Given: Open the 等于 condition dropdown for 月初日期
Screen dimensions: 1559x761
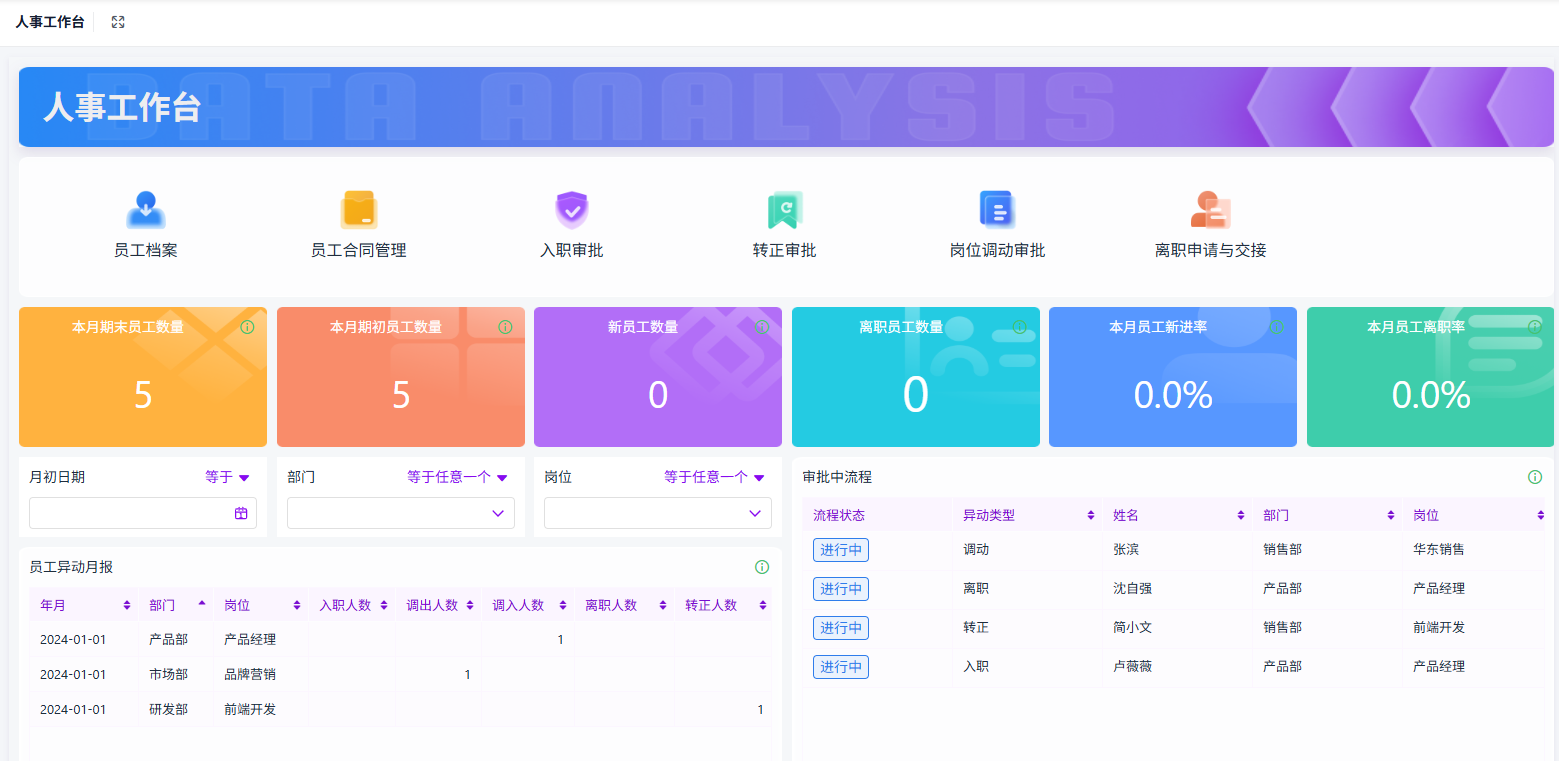Looking at the screenshot, I should [x=228, y=477].
